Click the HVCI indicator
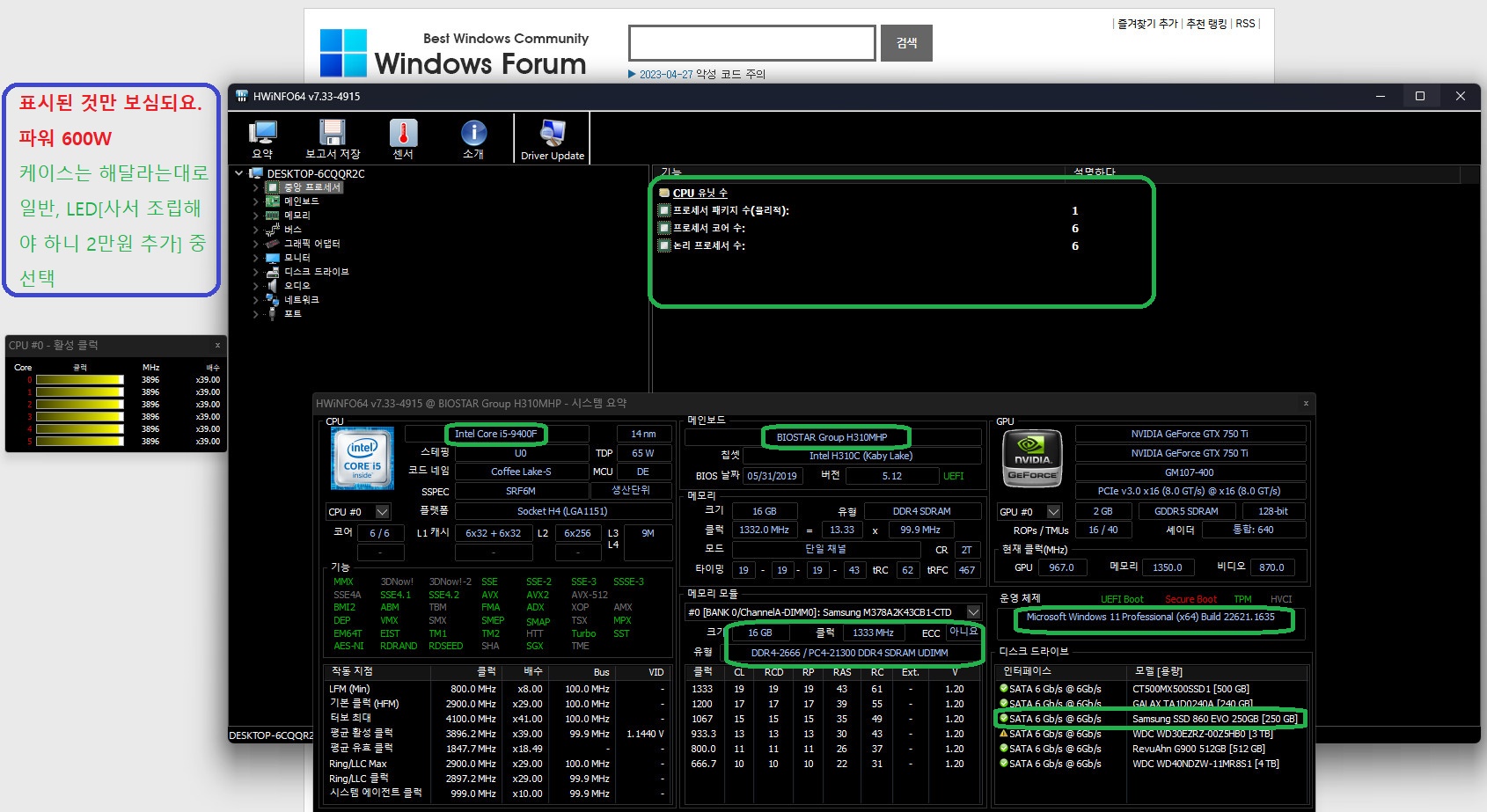Viewport: 1487px width, 812px height. pyautogui.click(x=1281, y=599)
